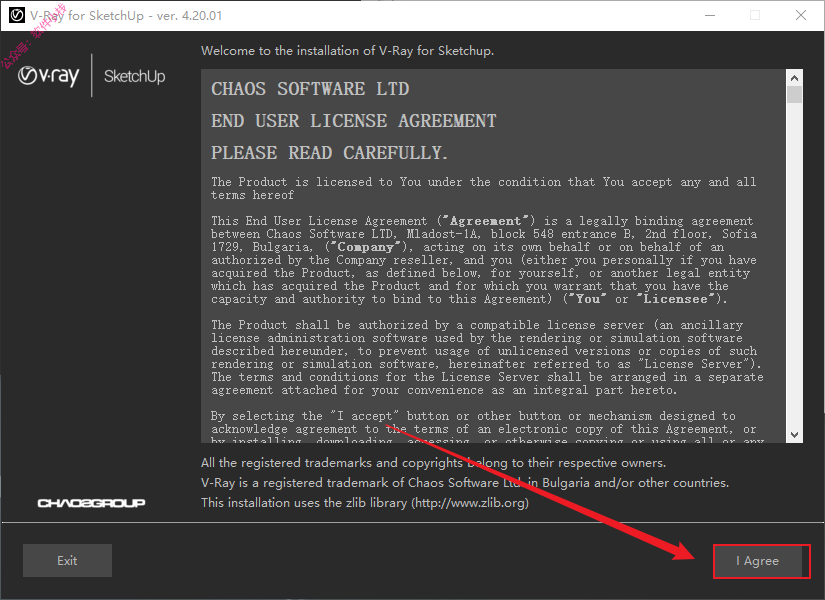
Task: Close the V-Ray installer window
Action: pyautogui.click(x=801, y=15)
